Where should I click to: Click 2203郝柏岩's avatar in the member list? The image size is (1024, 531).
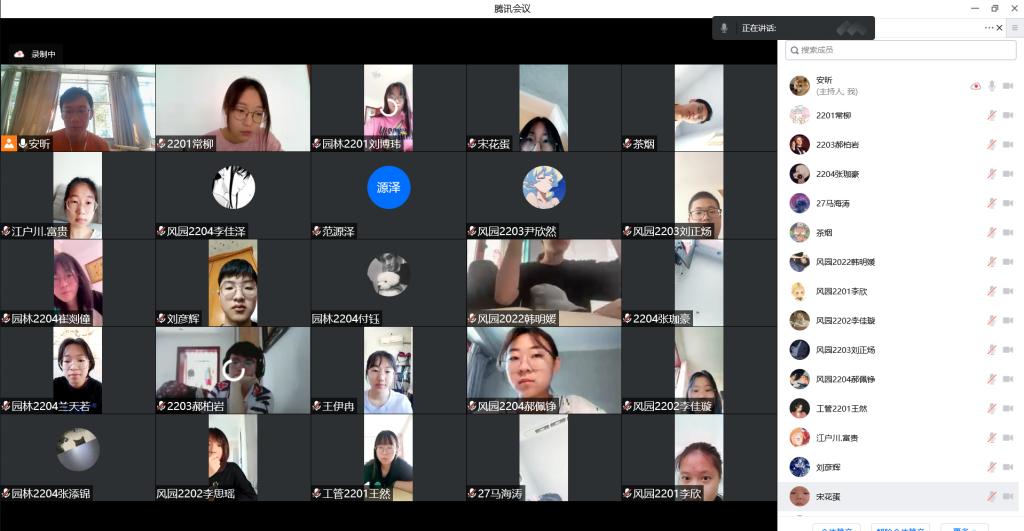(799, 144)
